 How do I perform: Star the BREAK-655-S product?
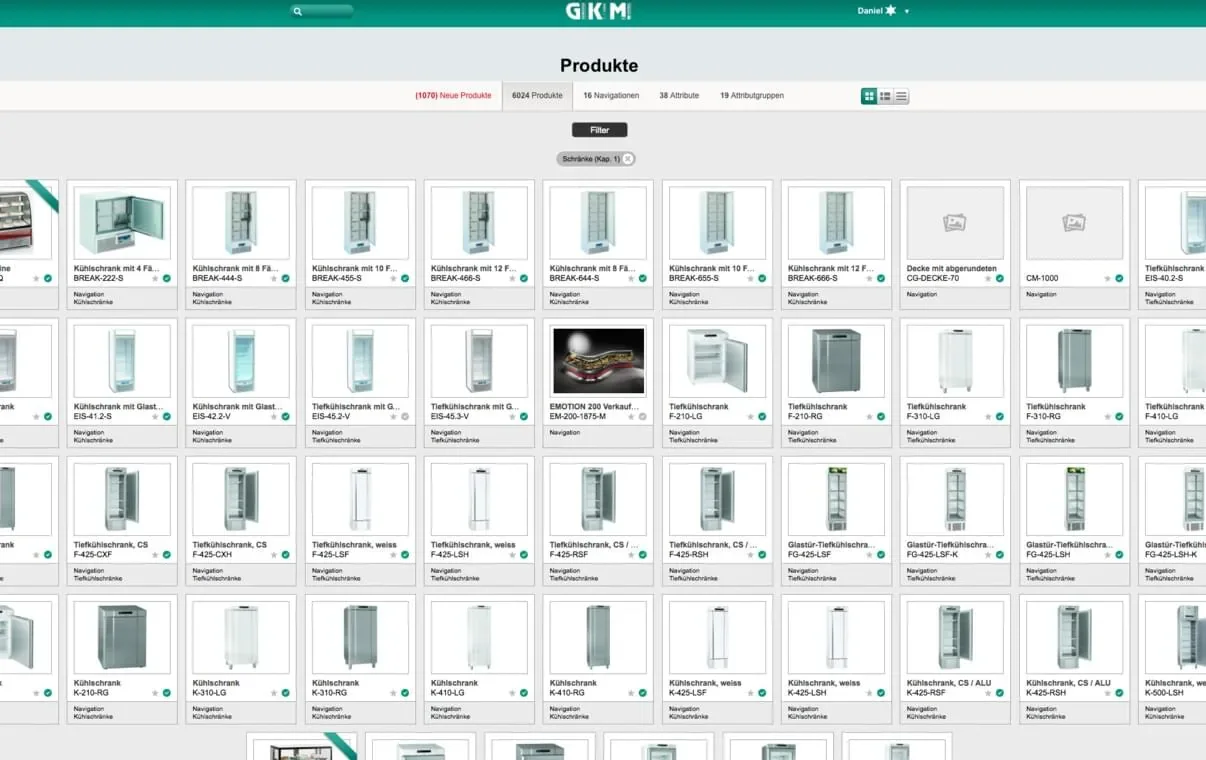click(x=751, y=278)
